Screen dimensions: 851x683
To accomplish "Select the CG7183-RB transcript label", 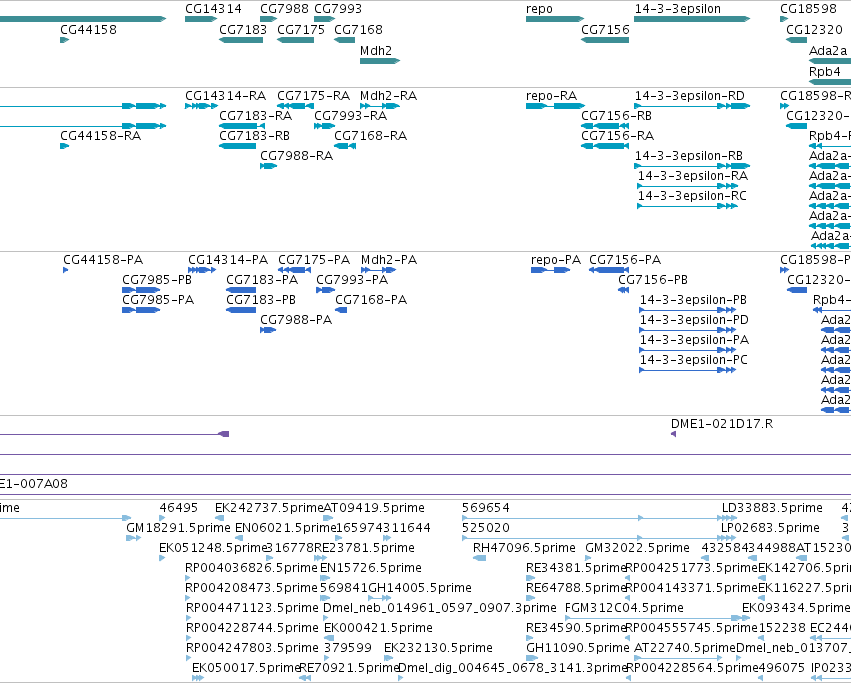I will pos(255,136).
